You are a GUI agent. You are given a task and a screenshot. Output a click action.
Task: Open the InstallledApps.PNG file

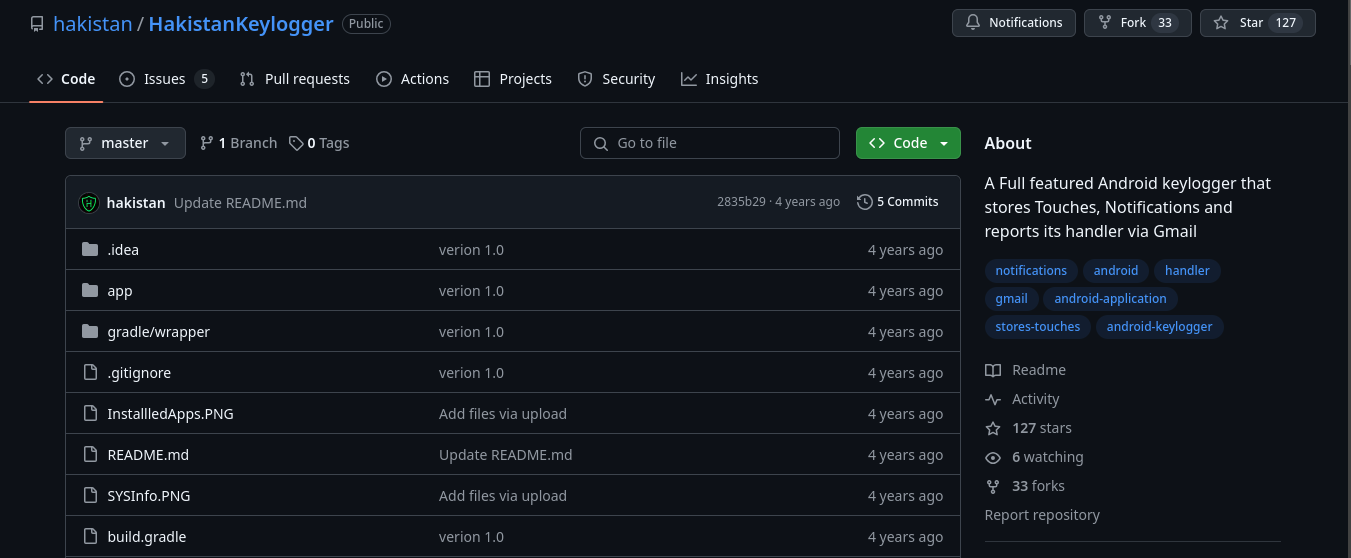(170, 414)
